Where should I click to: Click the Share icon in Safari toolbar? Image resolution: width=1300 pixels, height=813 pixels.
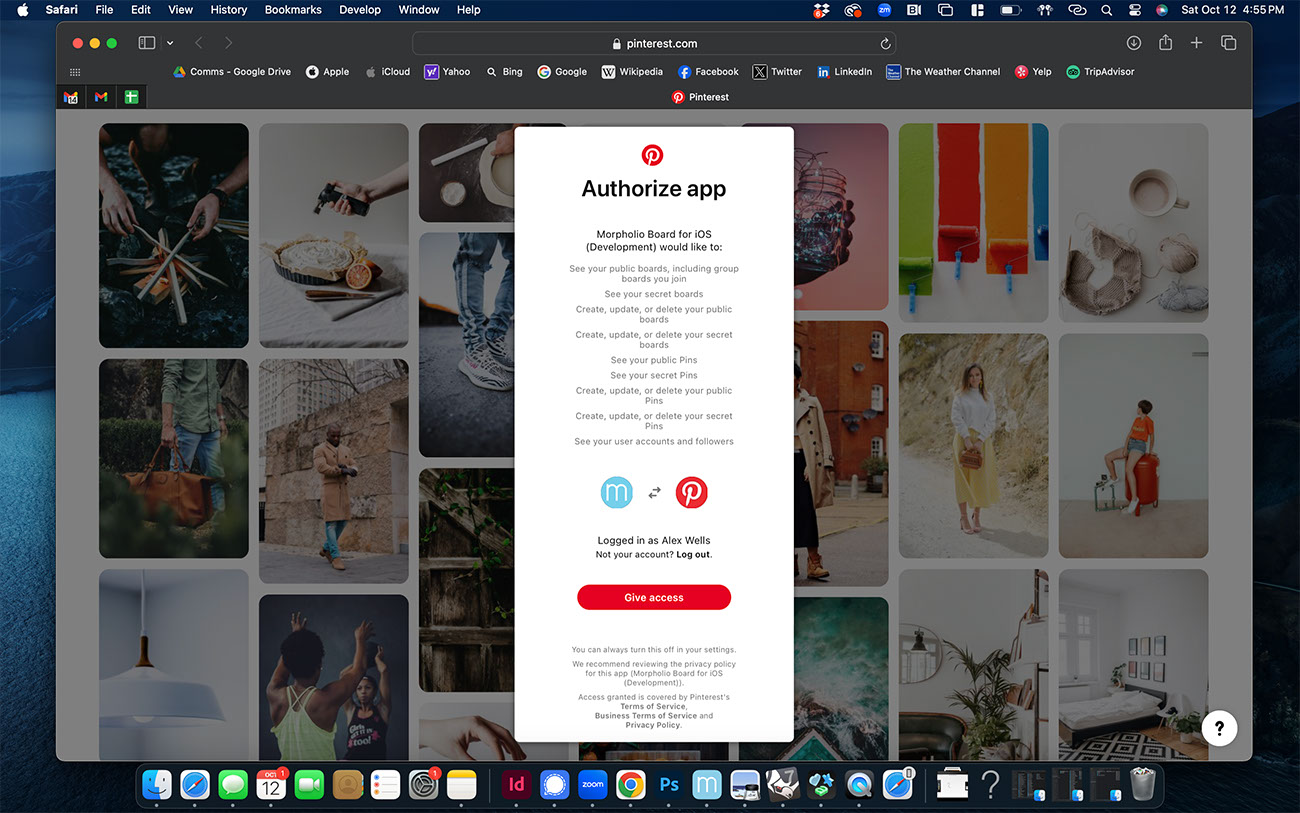coord(1165,43)
